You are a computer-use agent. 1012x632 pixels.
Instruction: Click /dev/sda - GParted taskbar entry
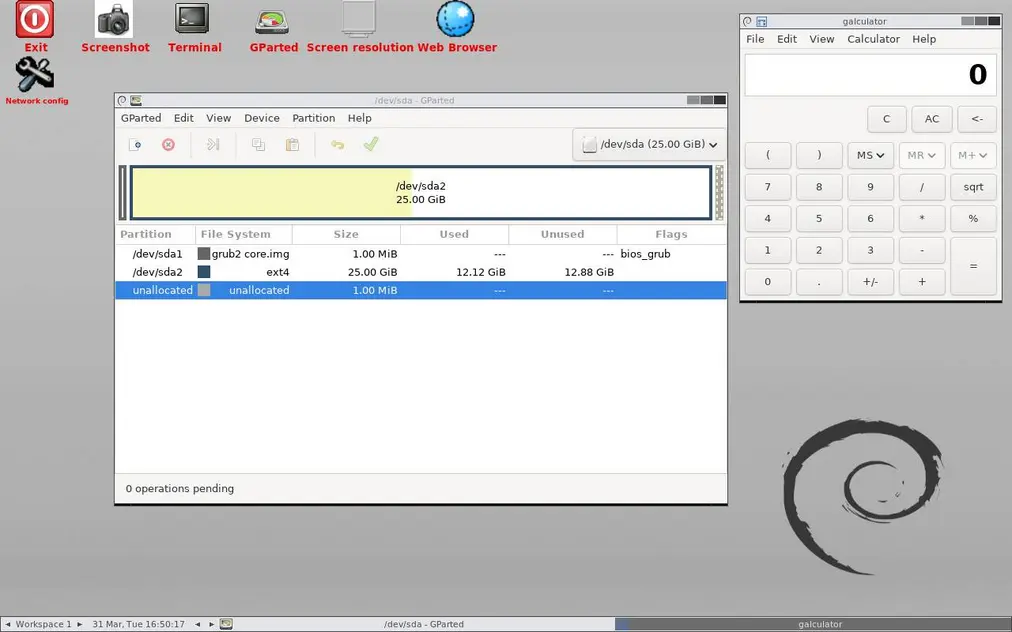(x=424, y=624)
